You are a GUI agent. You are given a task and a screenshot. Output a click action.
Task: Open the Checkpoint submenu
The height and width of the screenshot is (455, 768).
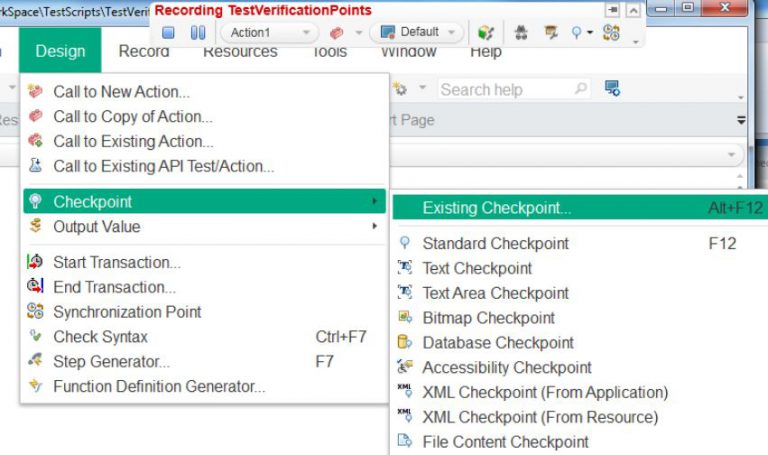(204, 201)
